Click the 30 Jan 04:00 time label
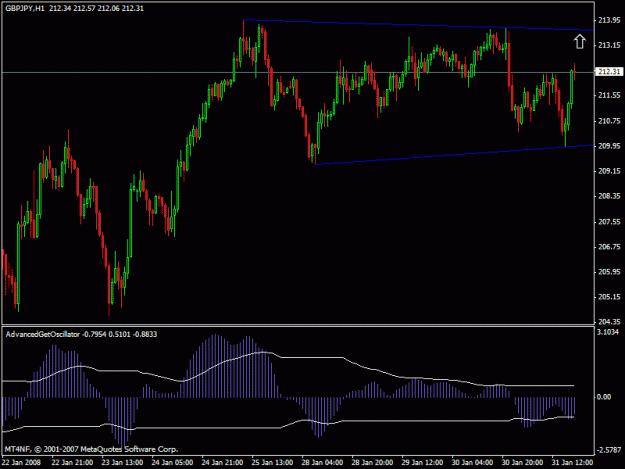 pyautogui.click(x=472, y=463)
